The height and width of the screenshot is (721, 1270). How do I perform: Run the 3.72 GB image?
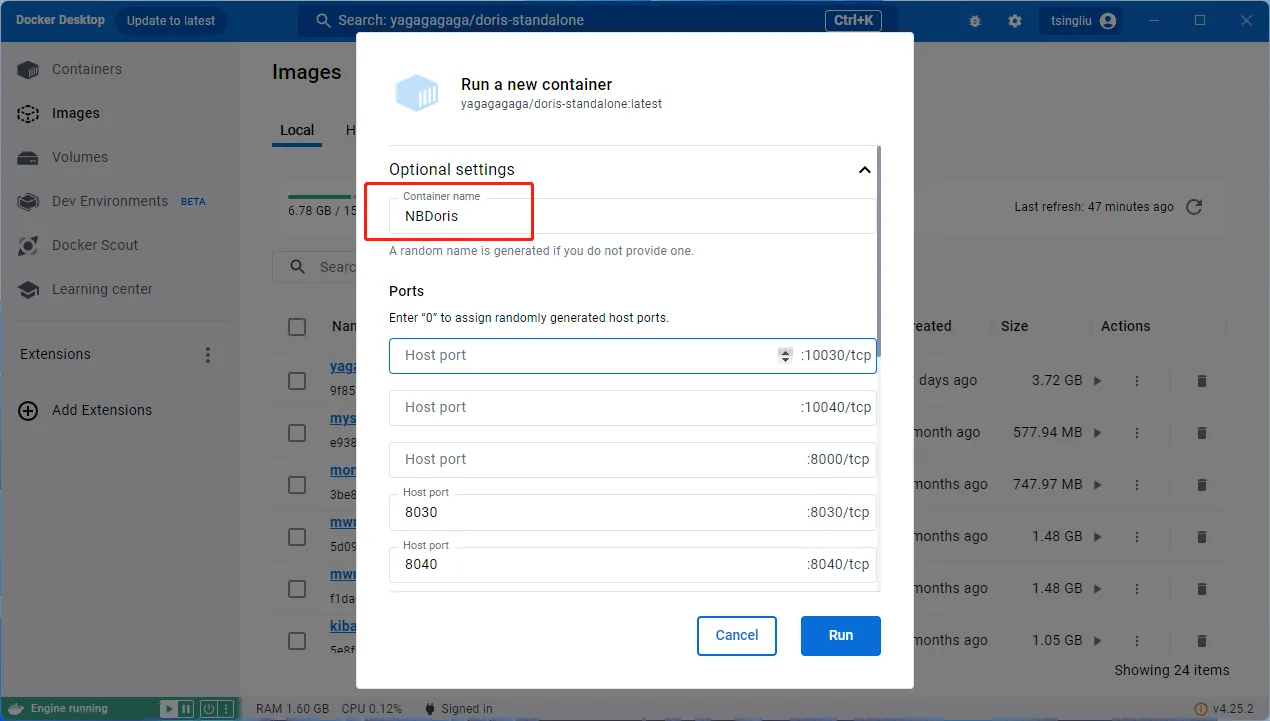(x=1097, y=381)
